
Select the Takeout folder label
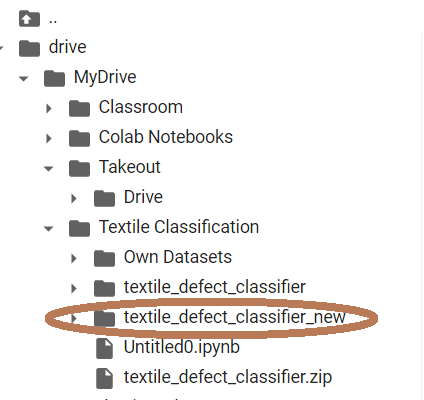(130, 167)
